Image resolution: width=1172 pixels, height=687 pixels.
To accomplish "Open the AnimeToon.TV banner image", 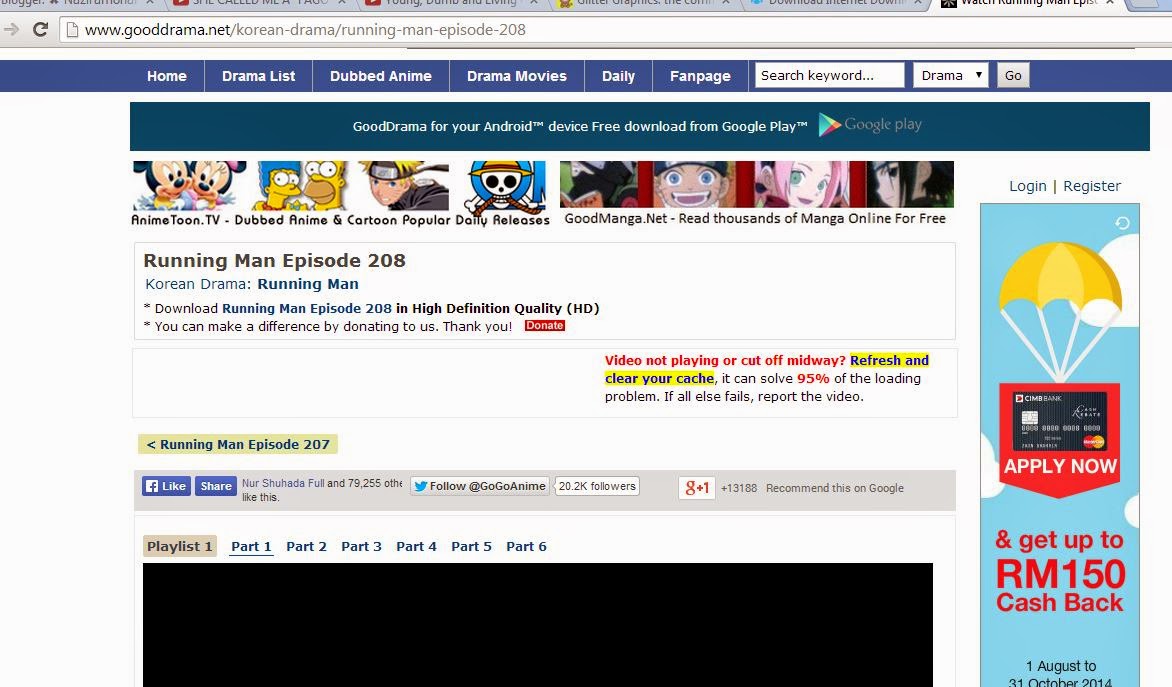I will (x=340, y=194).
